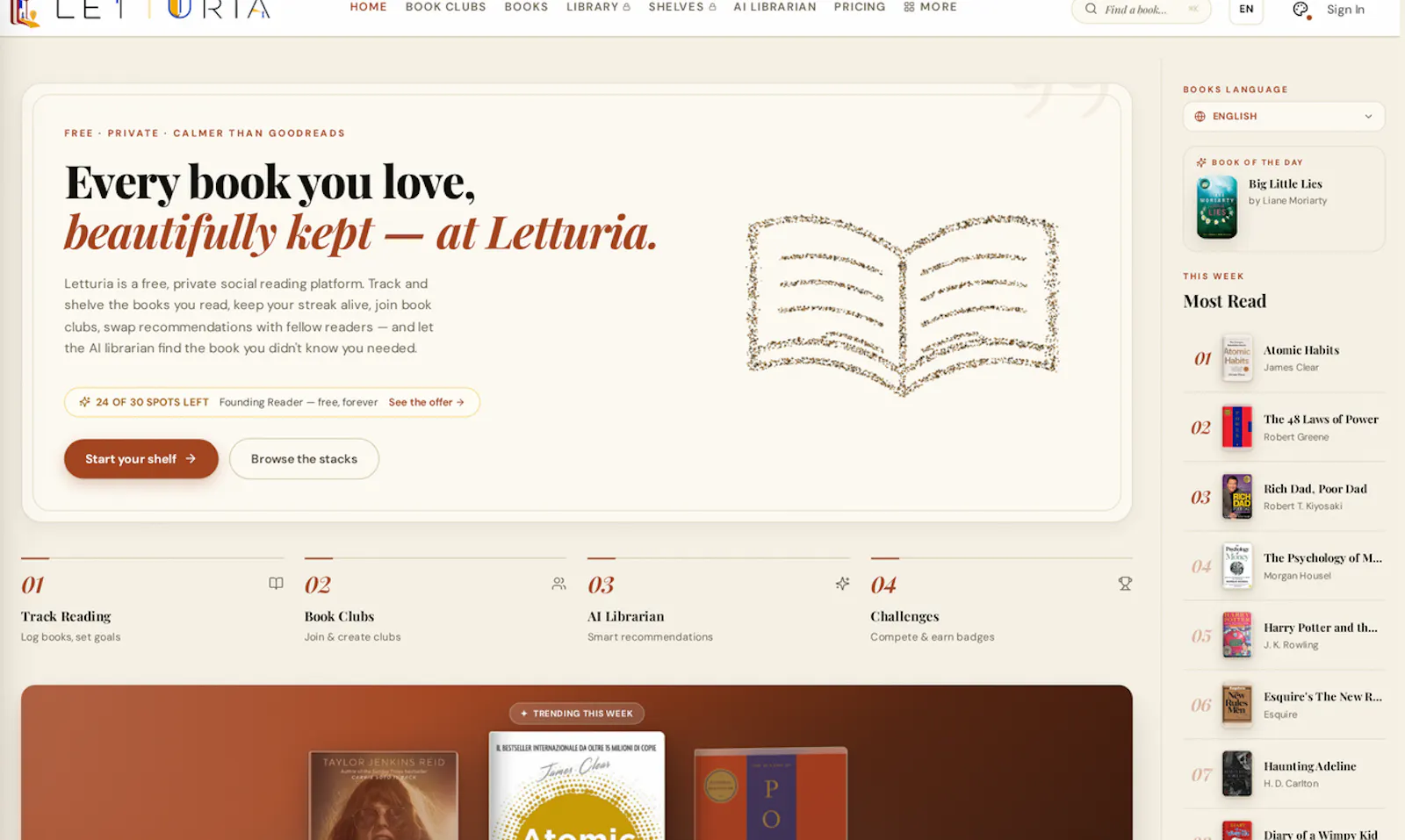
Task: Click the Book of the Day sparkle icon
Action: tap(1200, 162)
